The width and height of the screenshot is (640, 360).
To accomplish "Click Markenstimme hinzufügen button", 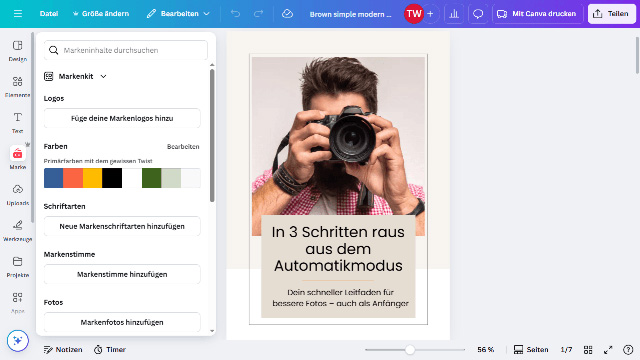I will click(x=122, y=274).
